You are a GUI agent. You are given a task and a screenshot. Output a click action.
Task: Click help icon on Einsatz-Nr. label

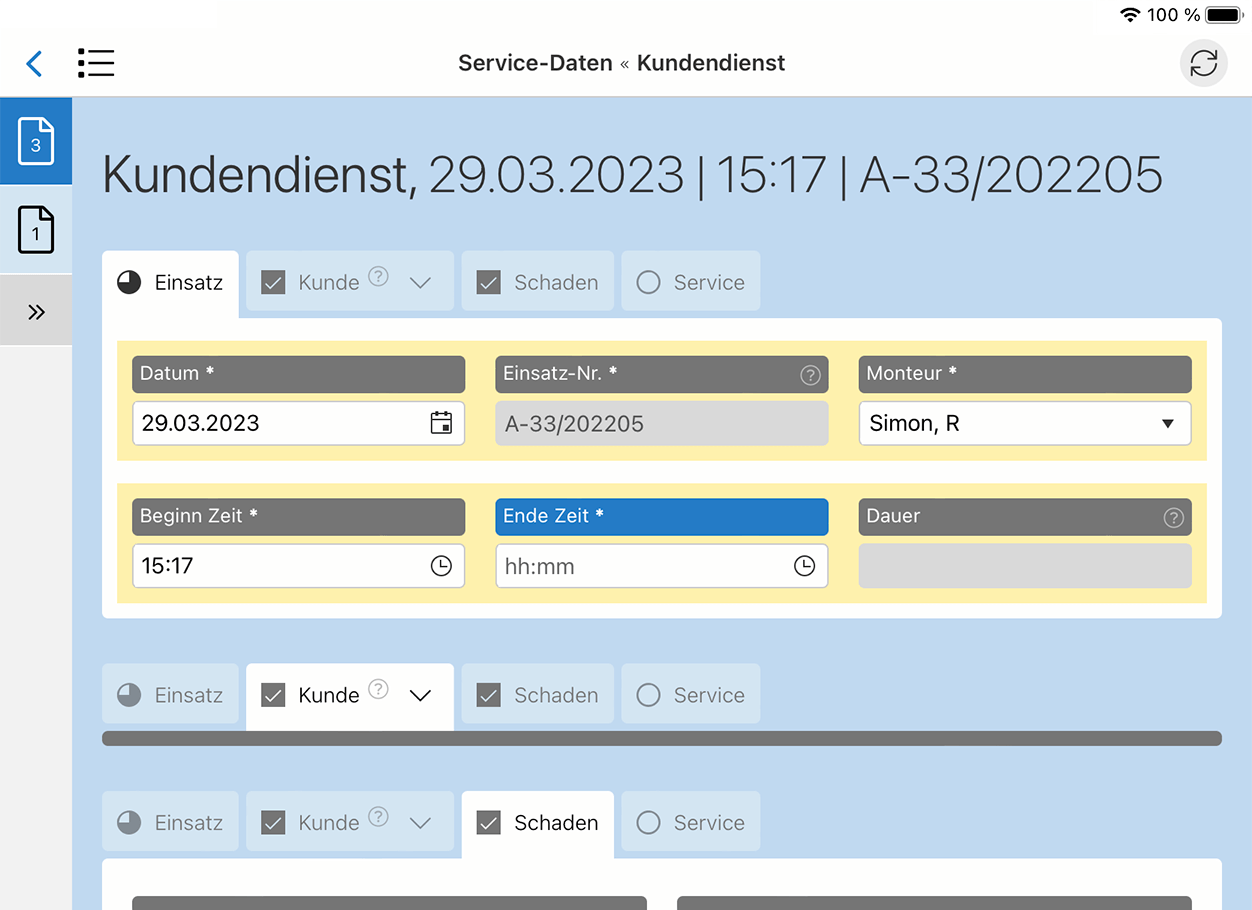(811, 375)
